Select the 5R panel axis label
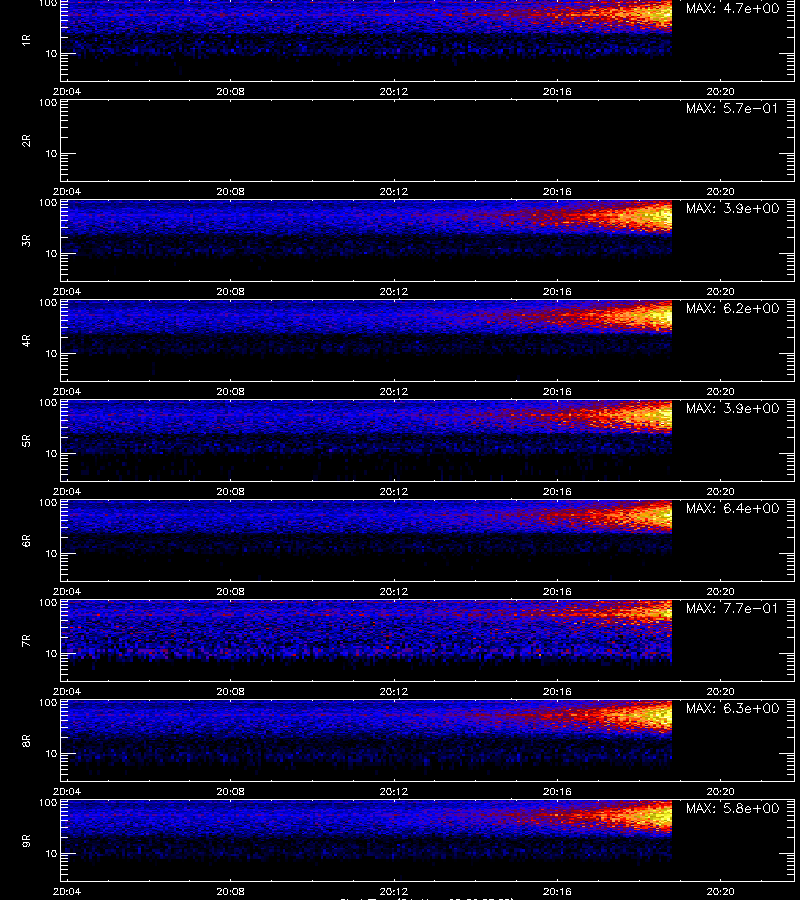 (x=26, y=440)
